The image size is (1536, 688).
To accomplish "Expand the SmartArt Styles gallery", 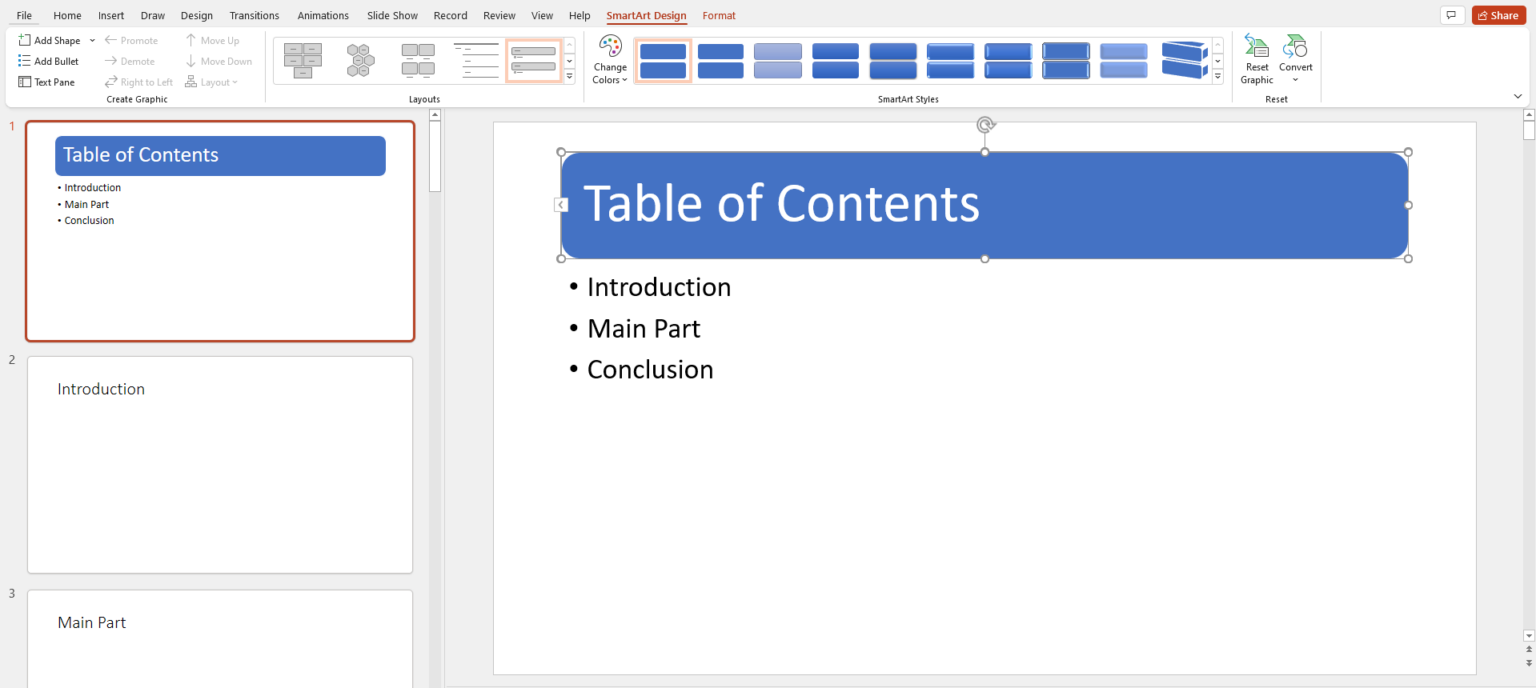I will (1217, 75).
